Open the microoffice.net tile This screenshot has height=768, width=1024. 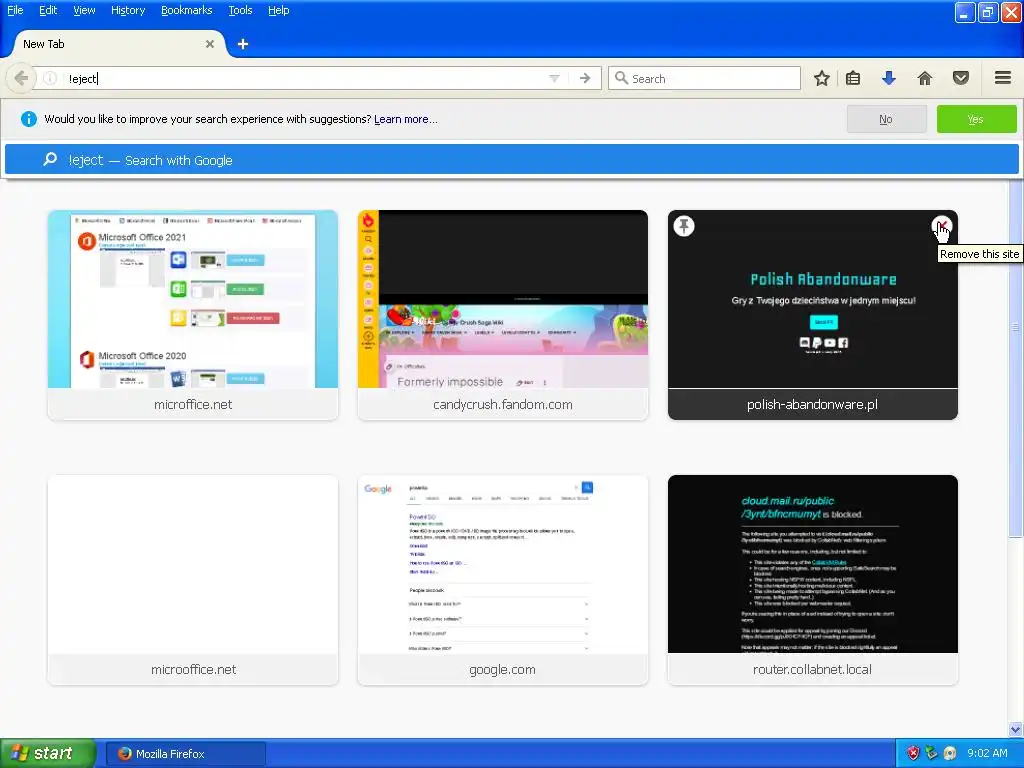pos(193,580)
